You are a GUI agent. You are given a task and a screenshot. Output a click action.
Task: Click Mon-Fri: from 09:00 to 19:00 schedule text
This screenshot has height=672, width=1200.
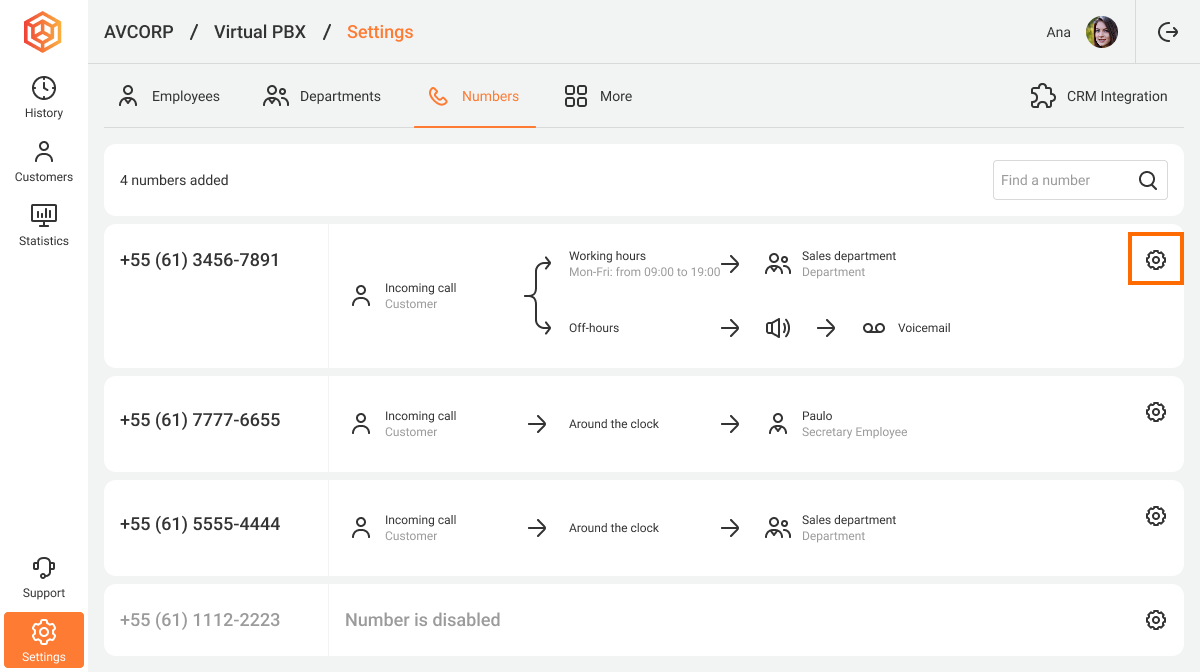point(644,272)
